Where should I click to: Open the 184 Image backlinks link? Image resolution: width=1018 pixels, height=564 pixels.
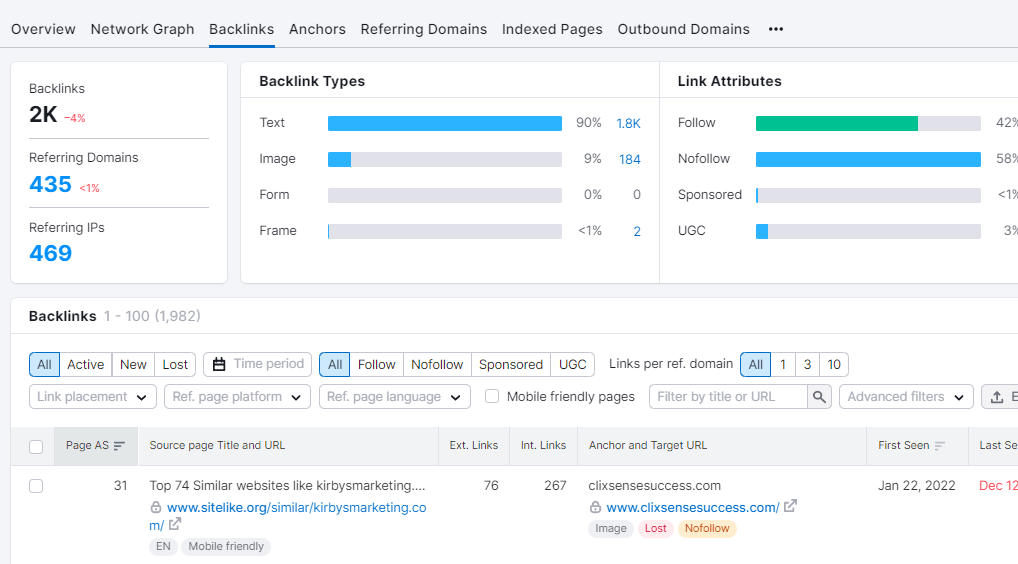point(630,159)
